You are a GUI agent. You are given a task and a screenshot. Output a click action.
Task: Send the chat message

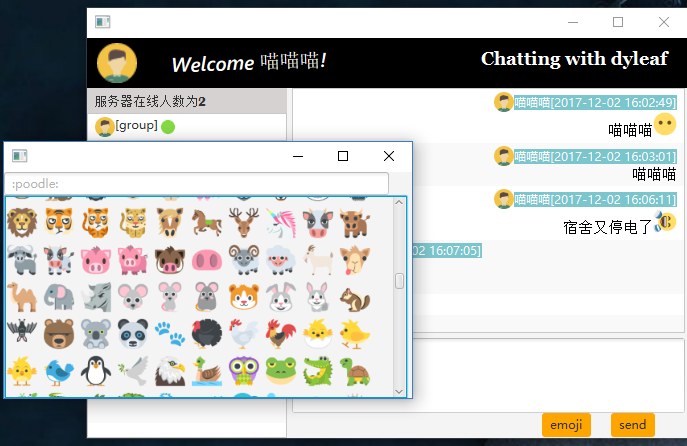coord(633,425)
